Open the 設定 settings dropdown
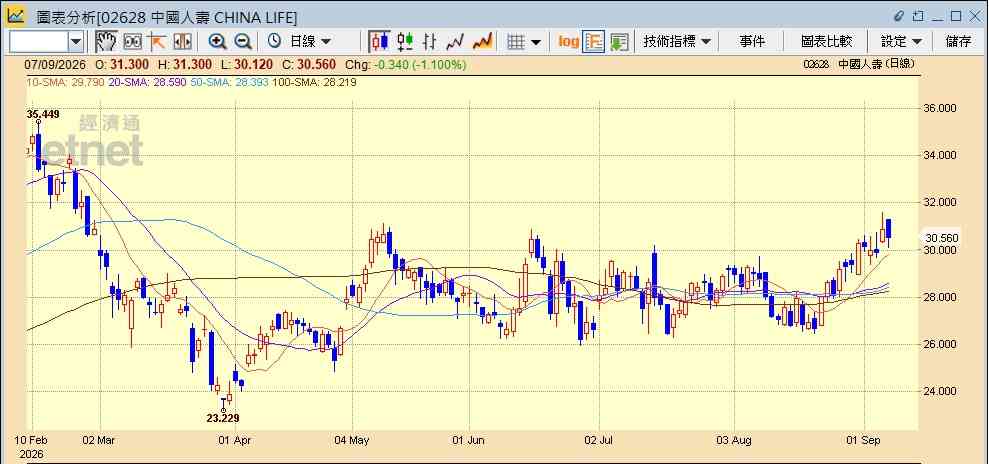Viewport: 989px width, 464px height. click(901, 42)
